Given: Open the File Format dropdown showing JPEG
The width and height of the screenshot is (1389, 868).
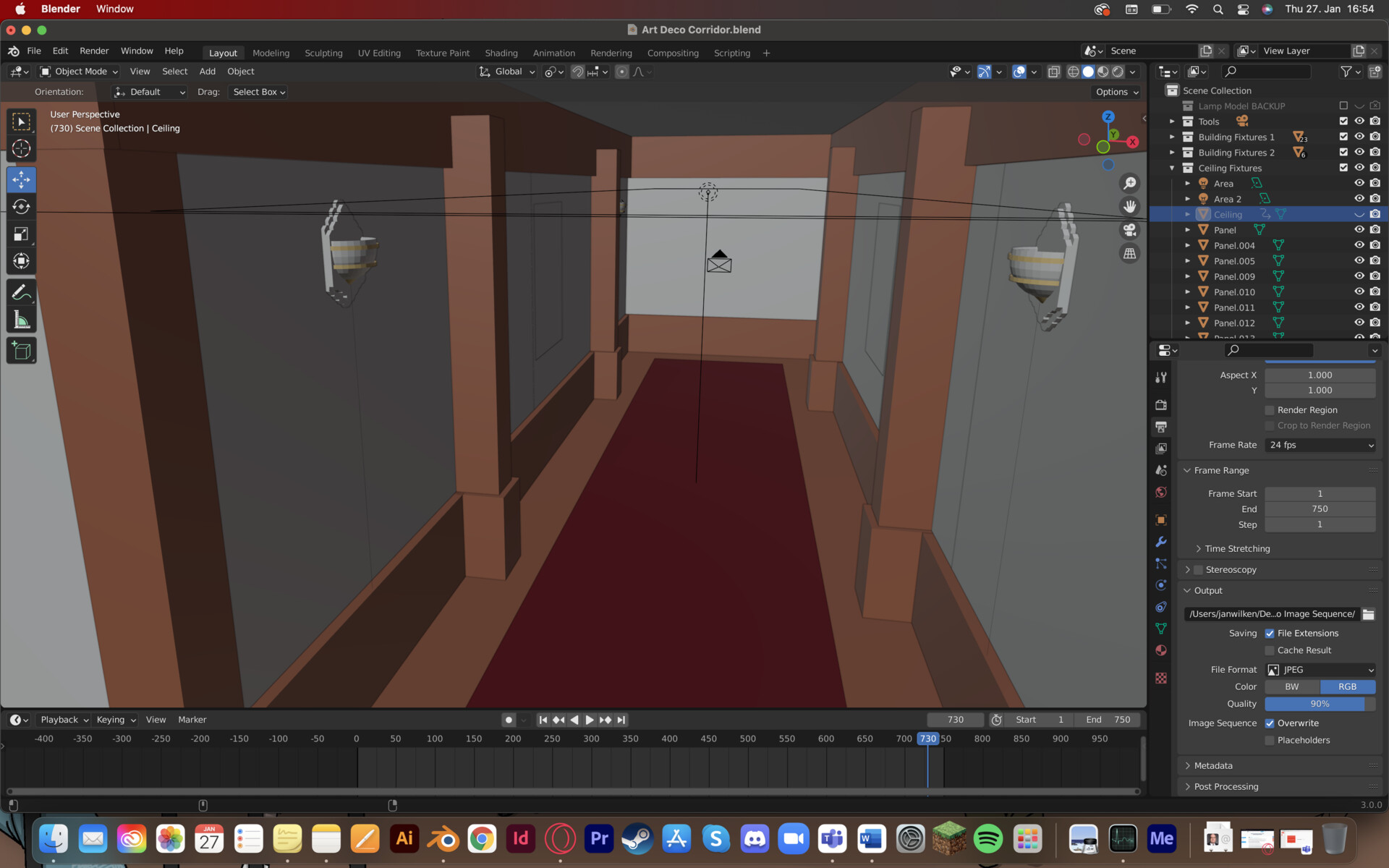Looking at the screenshot, I should (x=1320, y=669).
